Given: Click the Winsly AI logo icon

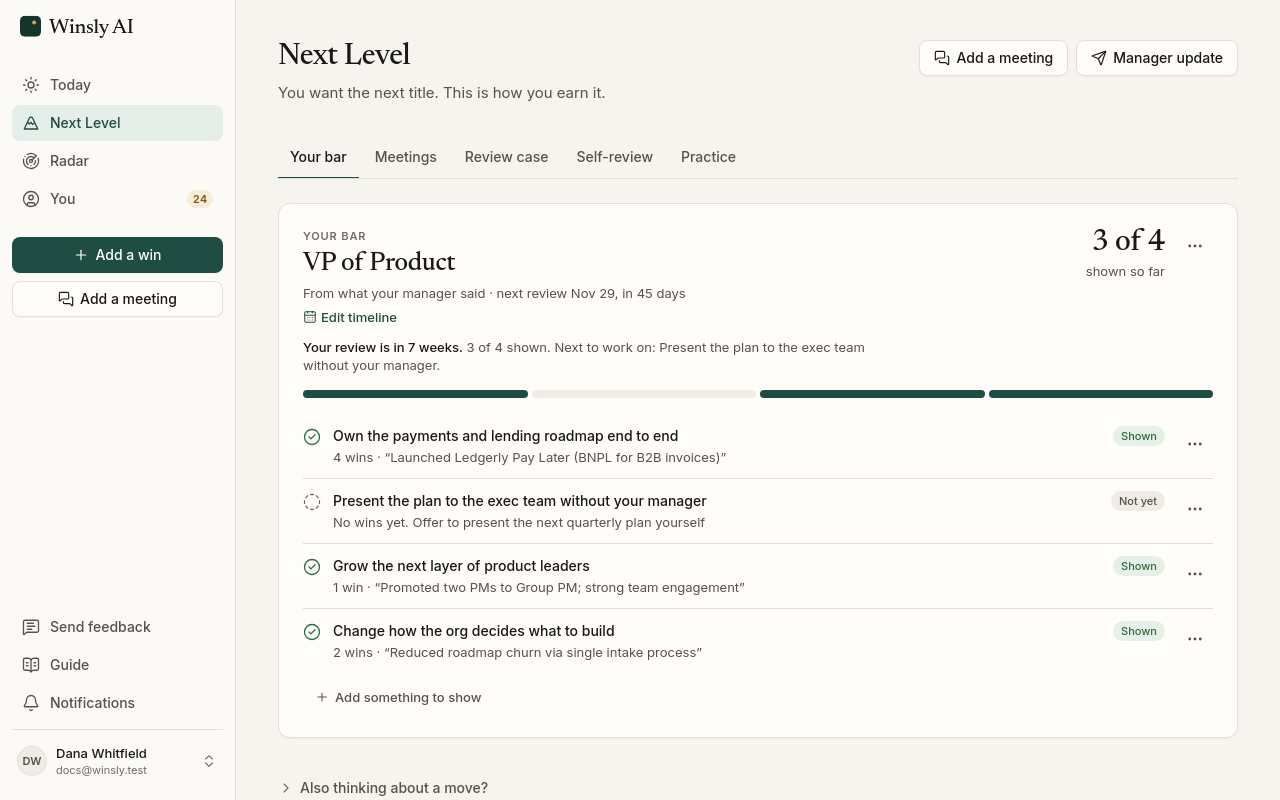Looking at the screenshot, I should pyautogui.click(x=30, y=26).
